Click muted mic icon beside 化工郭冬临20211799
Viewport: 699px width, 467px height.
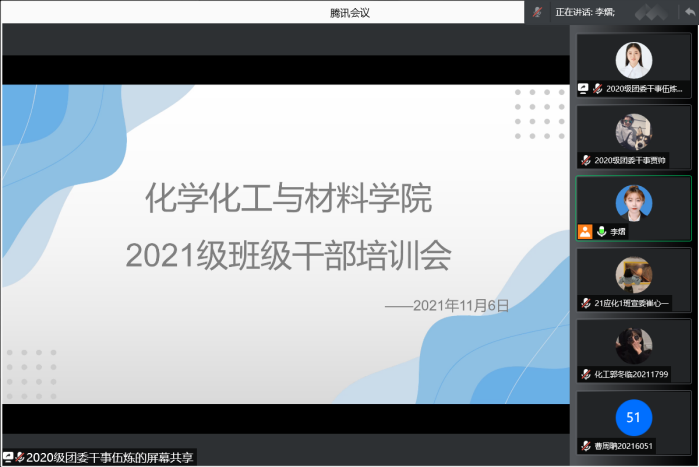586,374
